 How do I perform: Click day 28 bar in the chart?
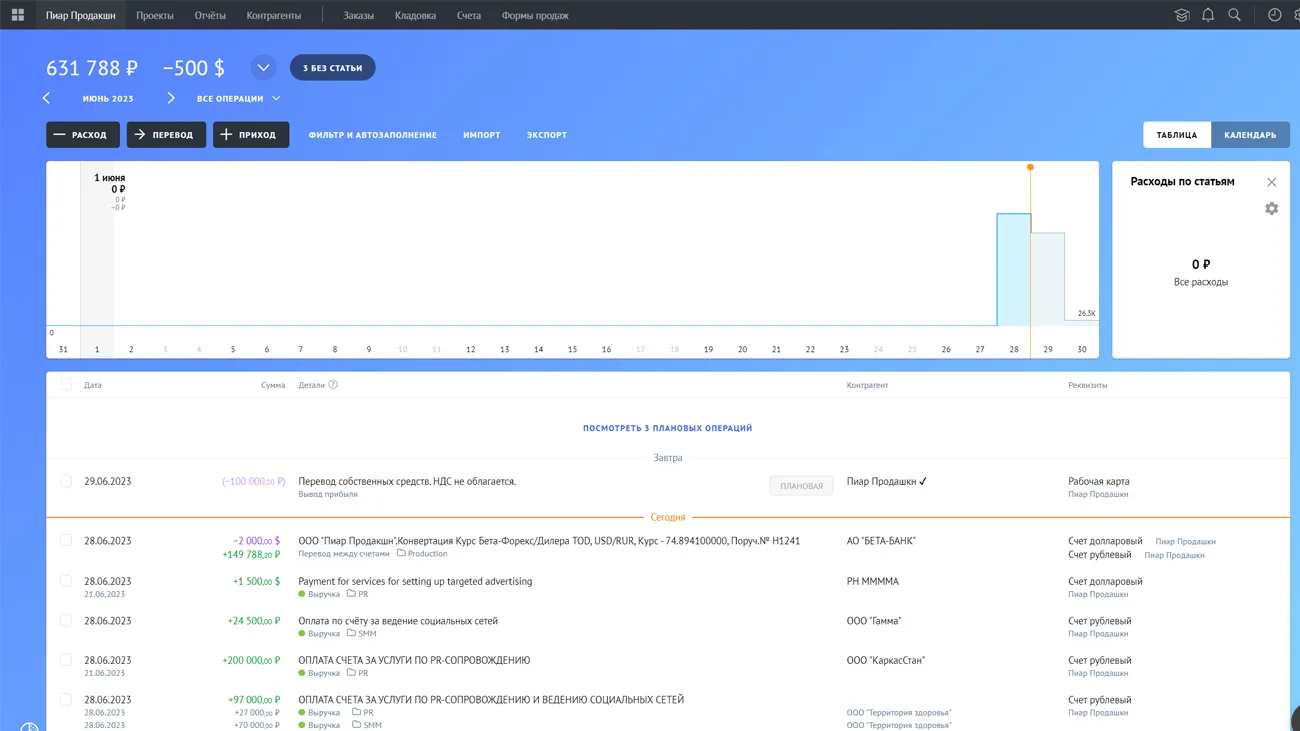1013,270
